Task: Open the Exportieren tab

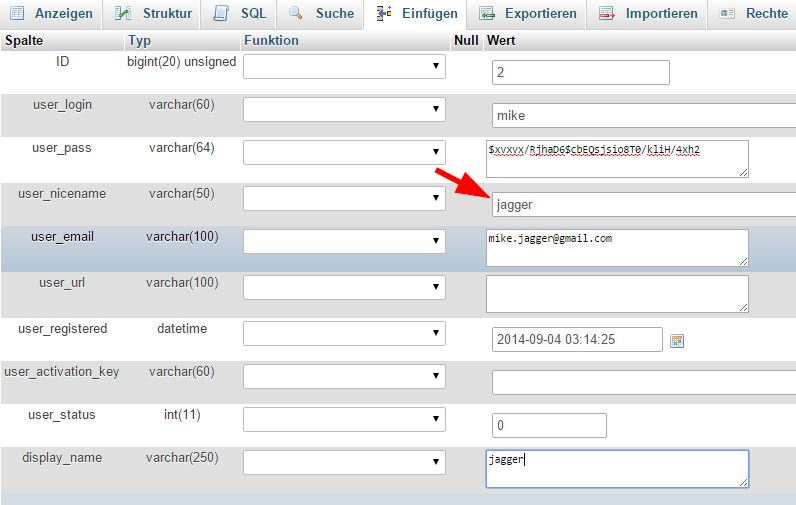Action: [x=540, y=14]
